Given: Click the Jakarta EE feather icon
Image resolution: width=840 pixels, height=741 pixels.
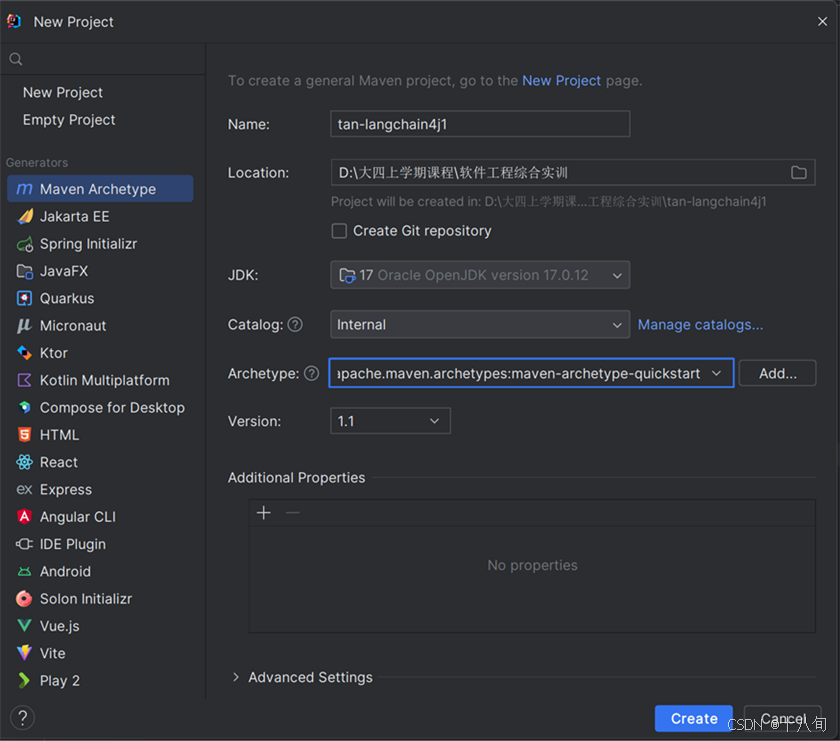Looking at the screenshot, I should click(25, 216).
